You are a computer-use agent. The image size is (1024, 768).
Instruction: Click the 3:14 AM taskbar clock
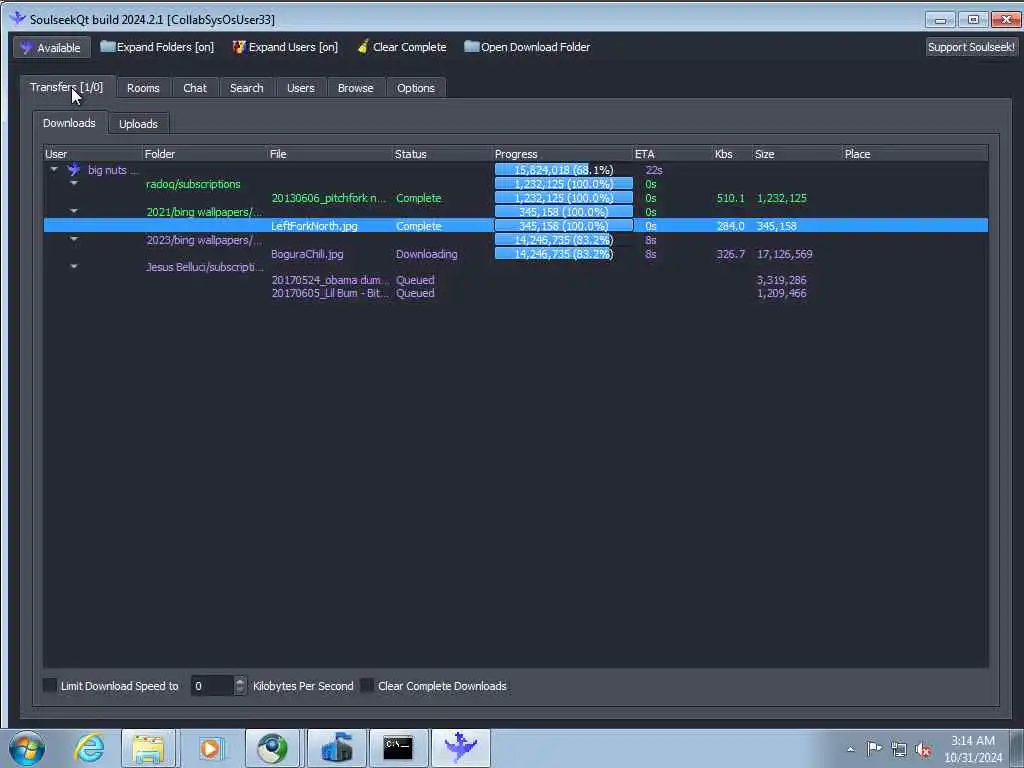pos(972,749)
